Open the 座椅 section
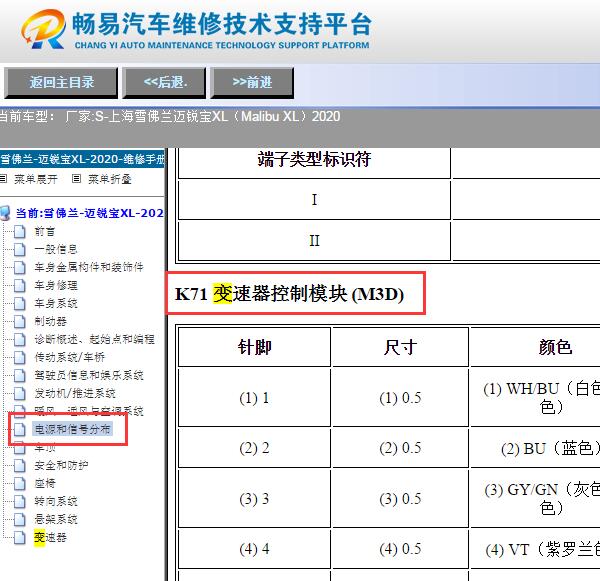The height and width of the screenshot is (581, 600). coord(45,483)
